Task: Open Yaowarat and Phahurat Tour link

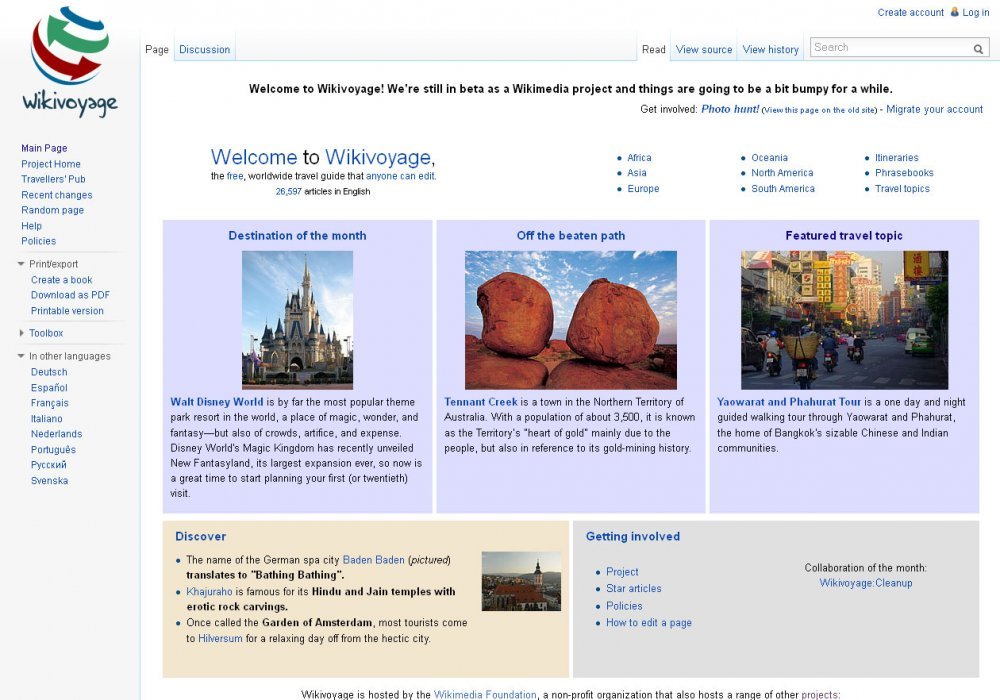Action: tap(789, 402)
